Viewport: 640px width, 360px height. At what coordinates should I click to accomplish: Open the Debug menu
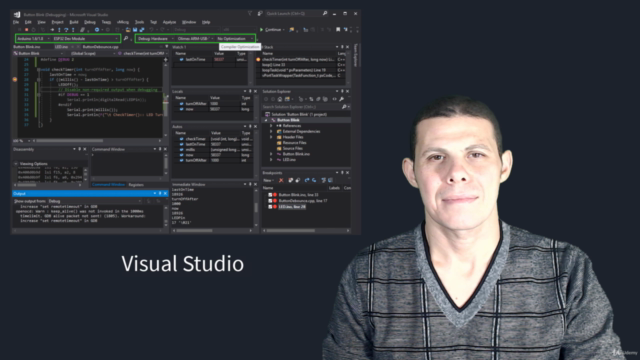pyautogui.click(x=90, y=22)
